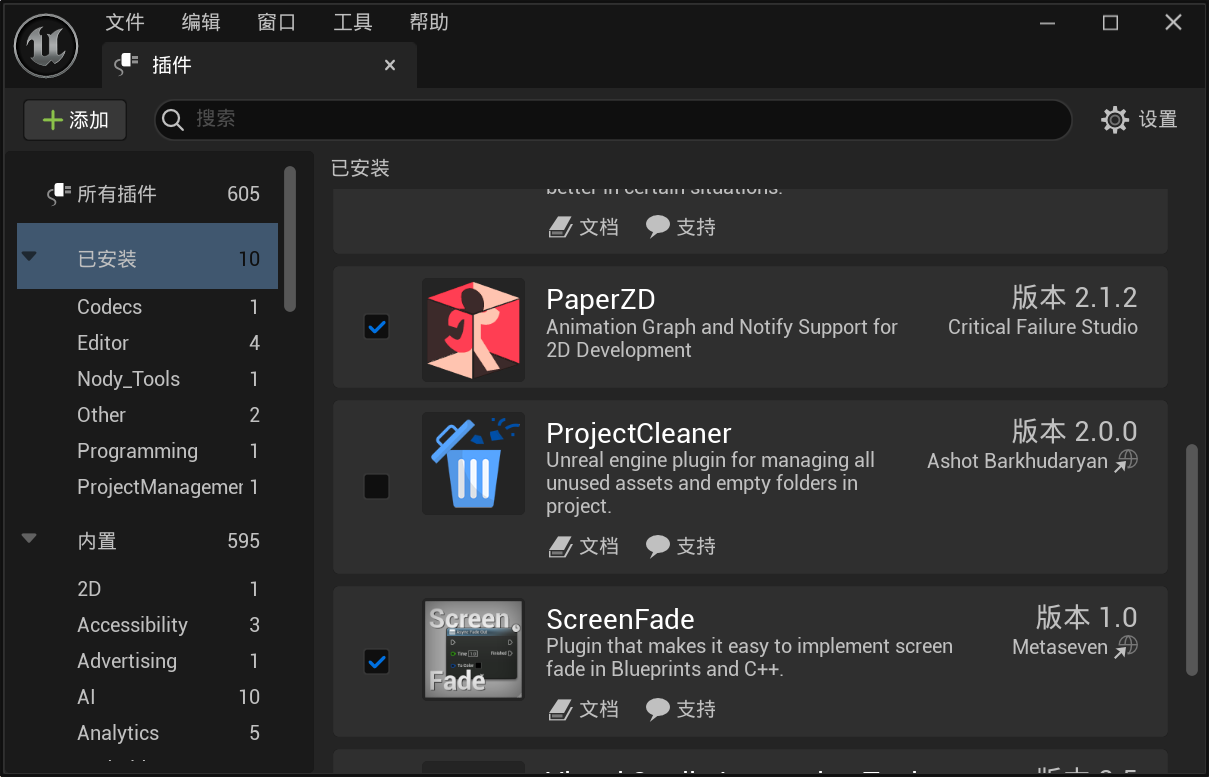Select the Codecs category
Screen dimensions: 1209x777
point(147,307)
